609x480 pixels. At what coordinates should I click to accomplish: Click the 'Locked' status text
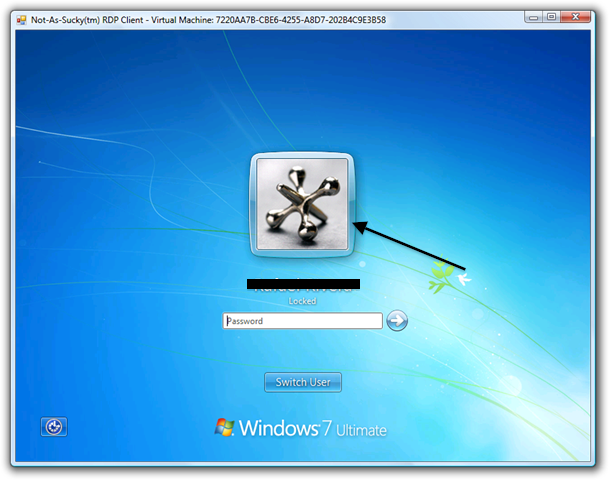point(303,301)
